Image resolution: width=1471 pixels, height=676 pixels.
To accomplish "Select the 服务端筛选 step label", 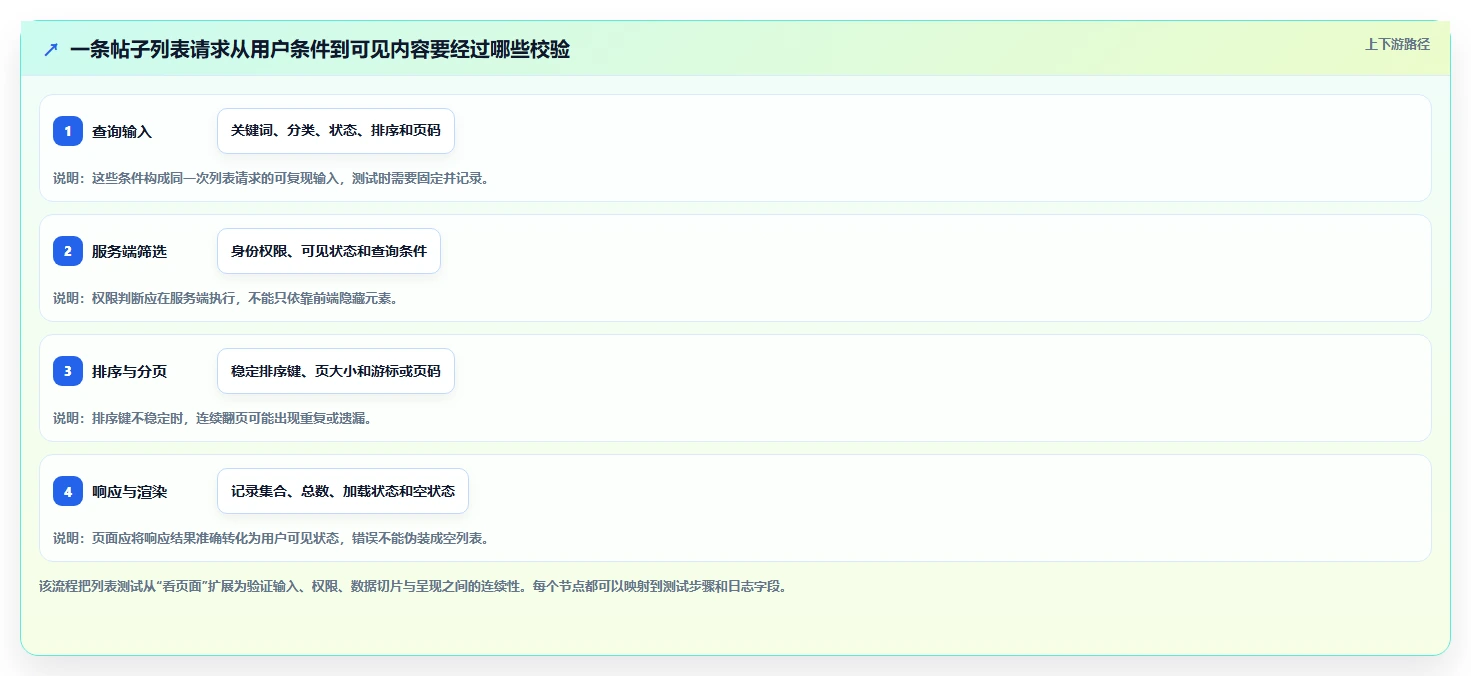I will [129, 251].
